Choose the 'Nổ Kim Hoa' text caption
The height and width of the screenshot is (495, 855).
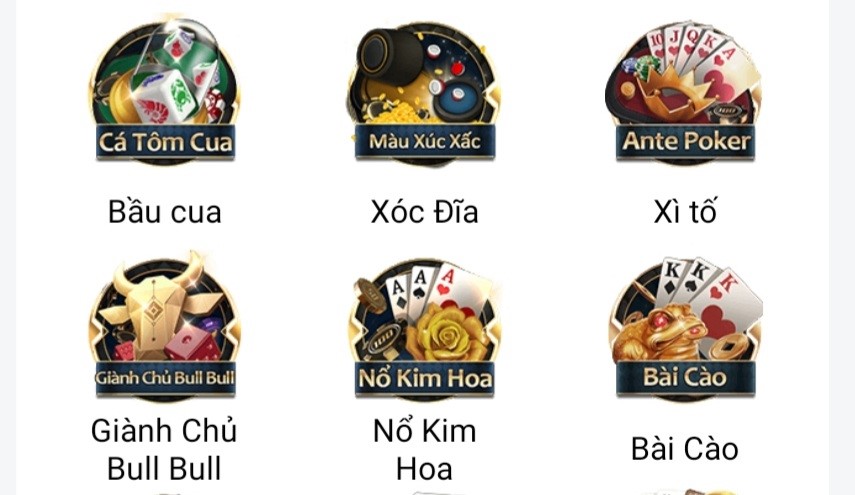click(x=425, y=450)
